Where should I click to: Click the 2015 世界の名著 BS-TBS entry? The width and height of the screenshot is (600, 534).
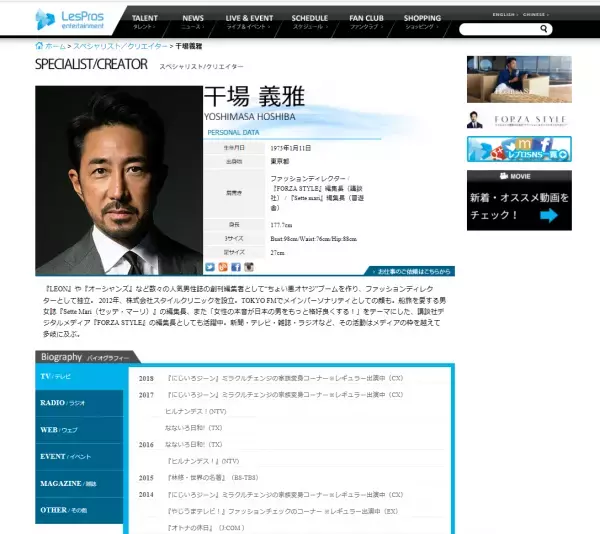click(213, 478)
